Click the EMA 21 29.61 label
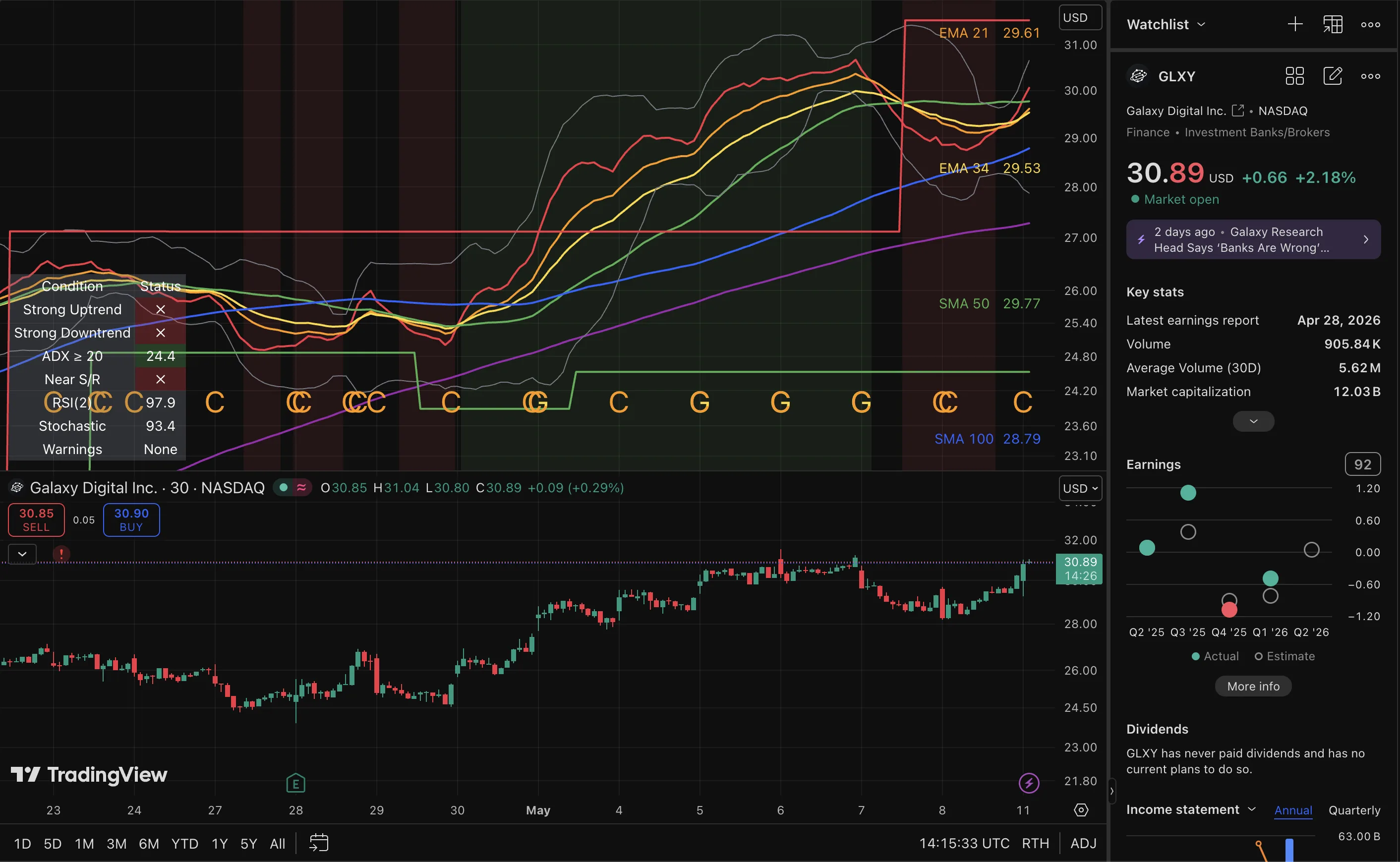Screen dimensions: 1400x862 (989, 33)
